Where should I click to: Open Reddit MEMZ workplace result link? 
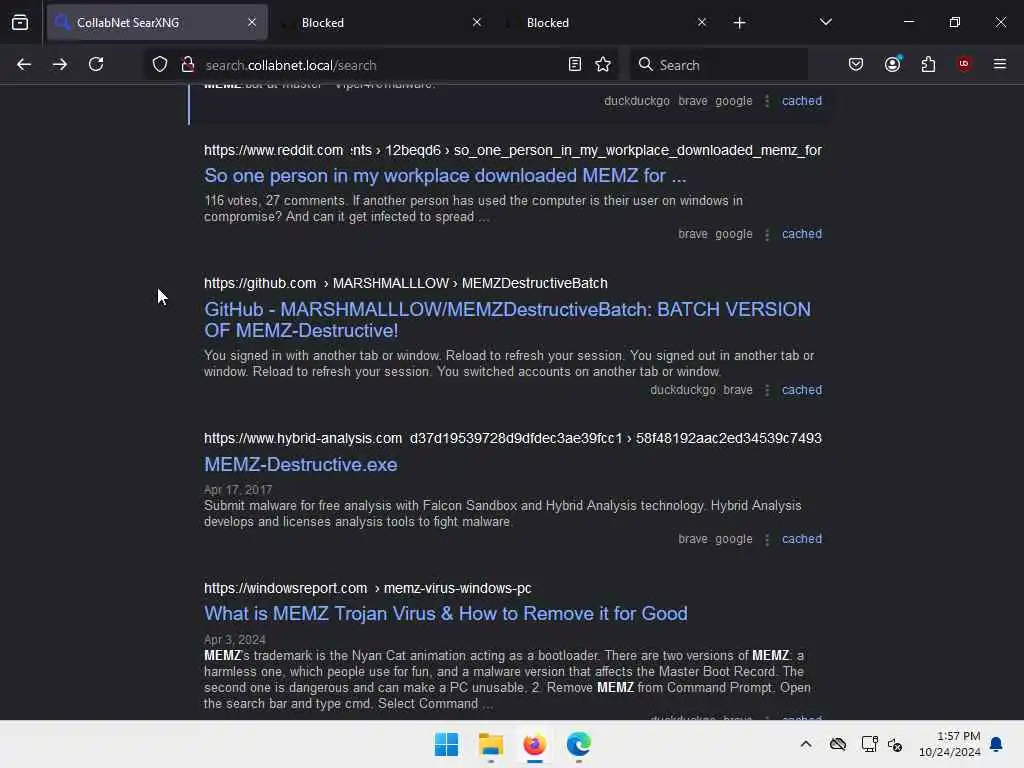click(445, 176)
